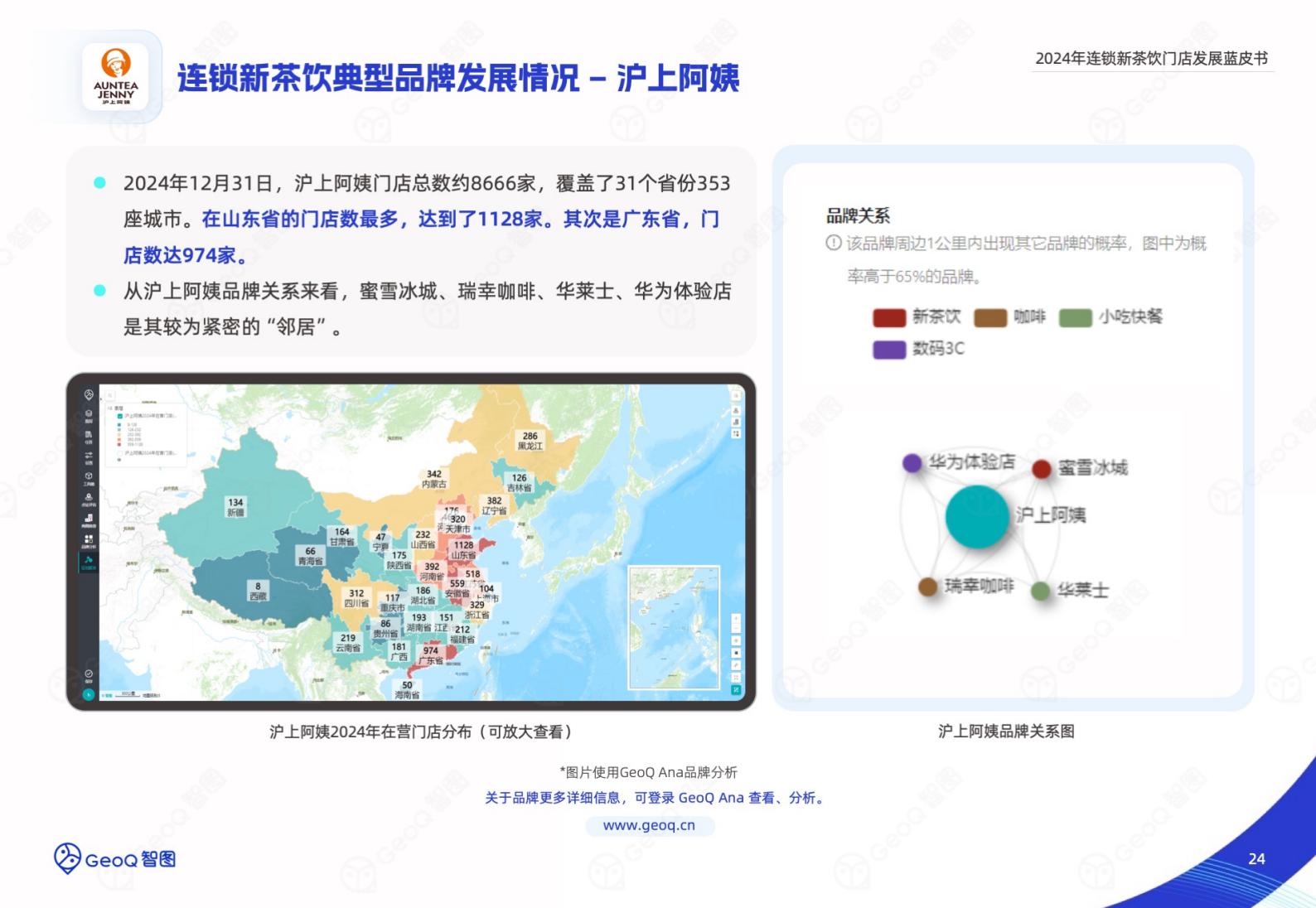Open the cube toolbox icon in map sidebar

89,477
